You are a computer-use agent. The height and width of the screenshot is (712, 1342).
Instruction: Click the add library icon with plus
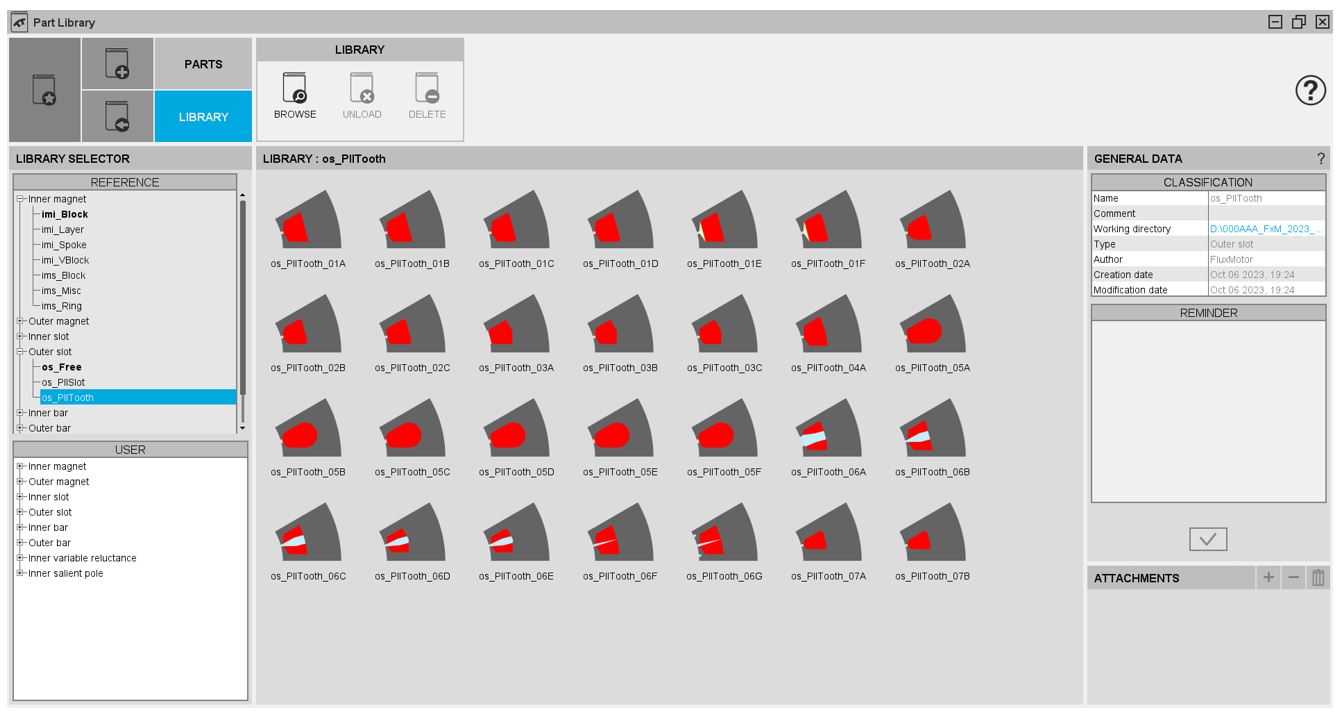point(118,64)
